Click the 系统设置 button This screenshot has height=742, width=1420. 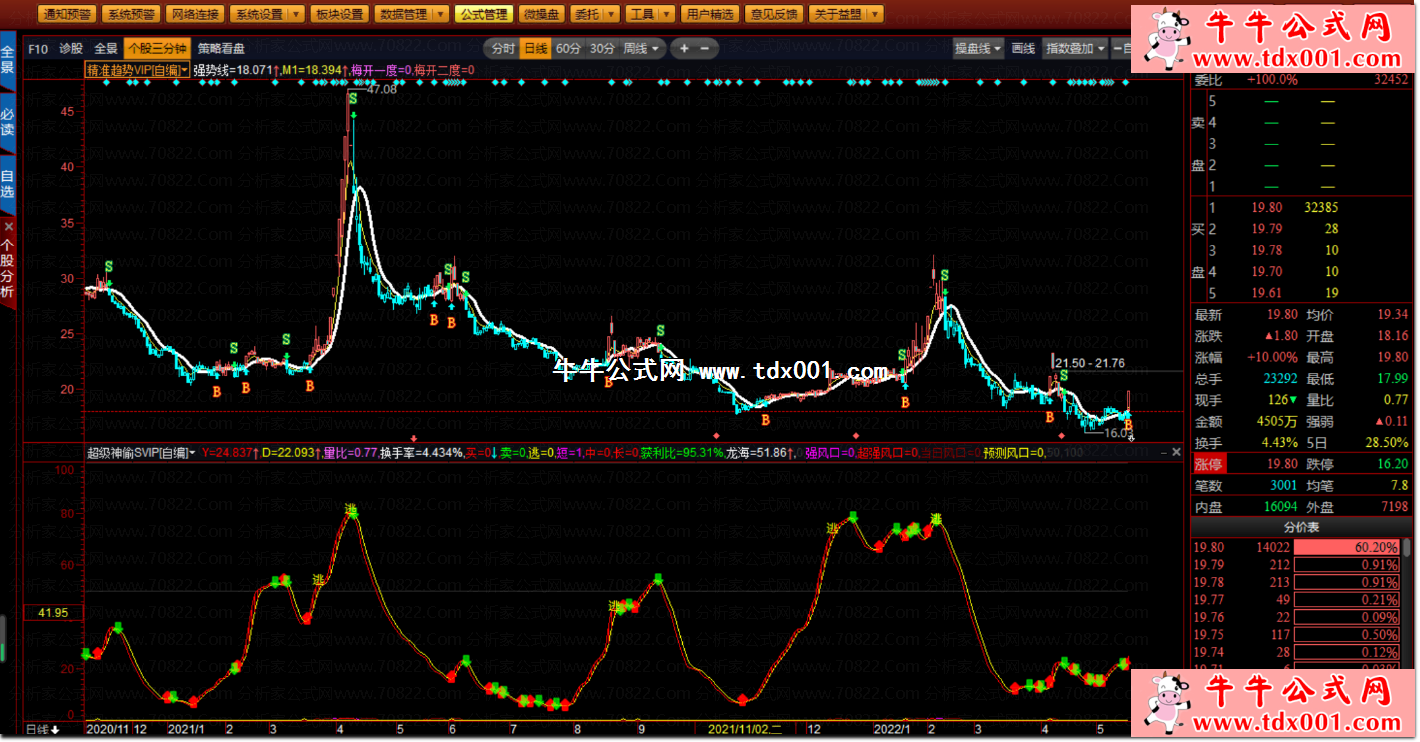pyautogui.click(x=258, y=14)
